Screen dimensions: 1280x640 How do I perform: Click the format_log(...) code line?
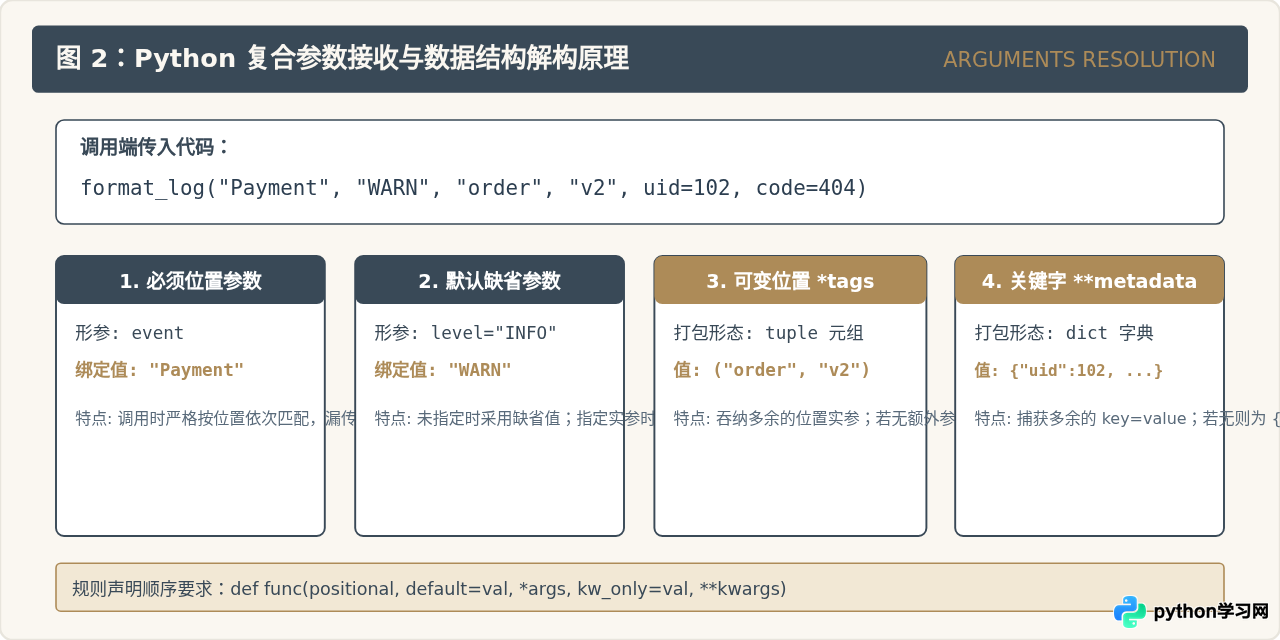coord(474,188)
